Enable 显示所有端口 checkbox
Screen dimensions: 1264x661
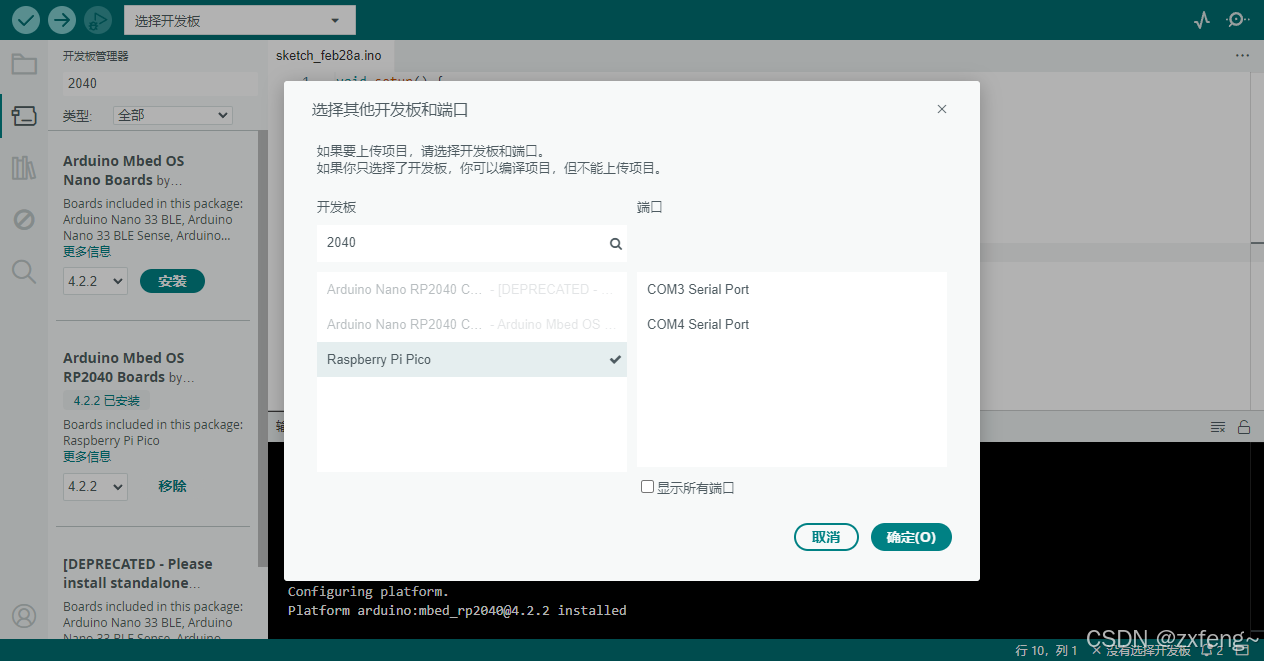pyautogui.click(x=648, y=487)
